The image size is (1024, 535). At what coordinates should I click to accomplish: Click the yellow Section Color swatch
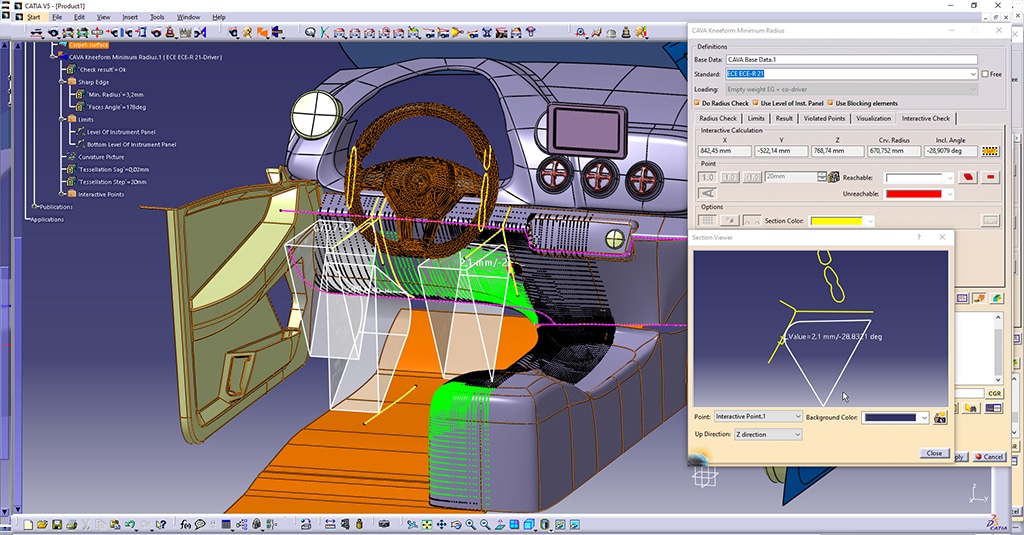pyautogui.click(x=836, y=221)
